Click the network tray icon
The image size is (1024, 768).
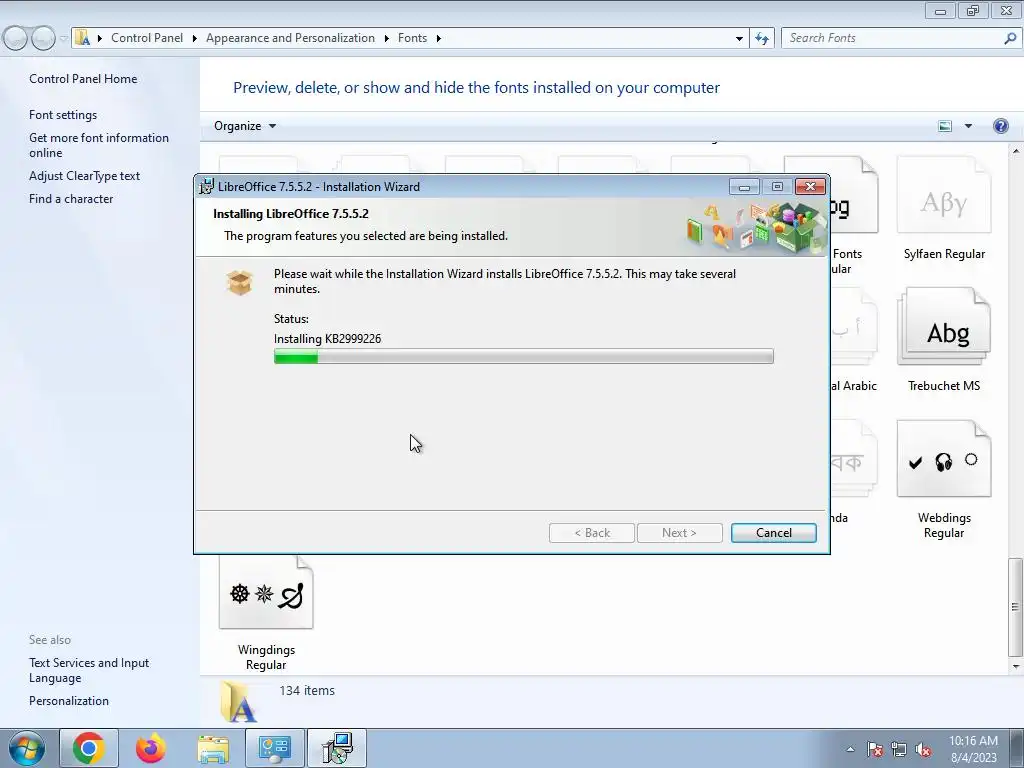(899, 749)
